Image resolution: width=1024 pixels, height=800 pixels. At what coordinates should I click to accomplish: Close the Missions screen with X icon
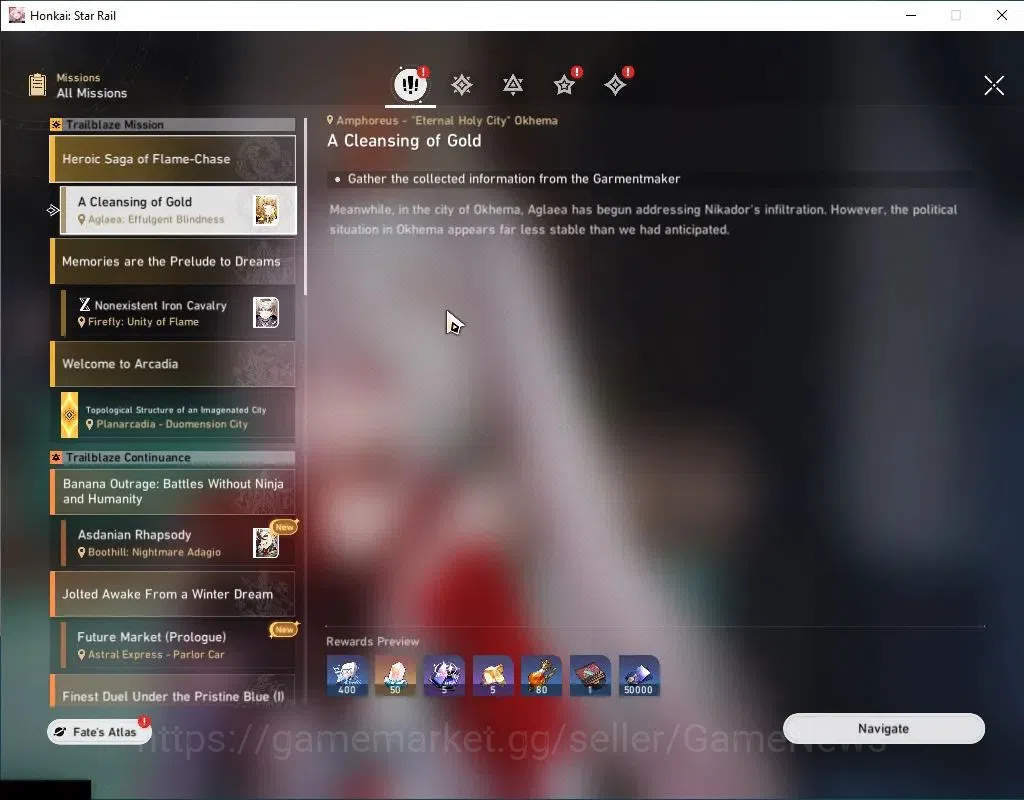coord(994,85)
